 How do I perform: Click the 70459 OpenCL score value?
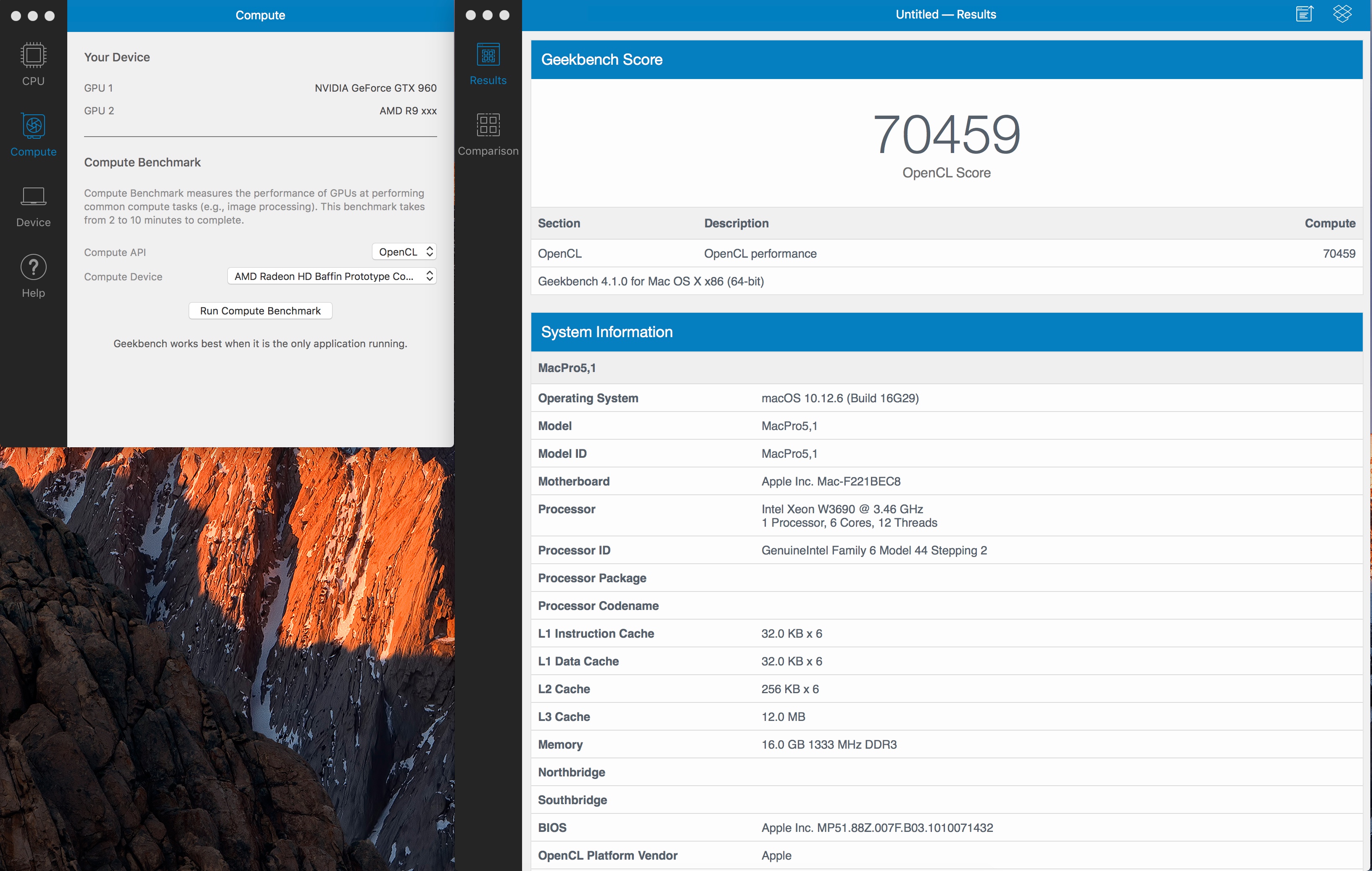point(946,135)
